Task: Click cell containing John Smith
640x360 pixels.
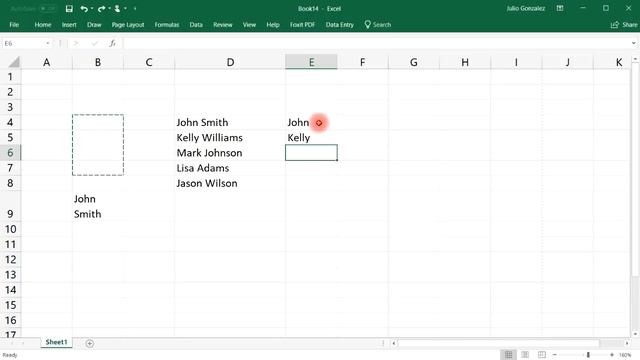Action: (230, 122)
